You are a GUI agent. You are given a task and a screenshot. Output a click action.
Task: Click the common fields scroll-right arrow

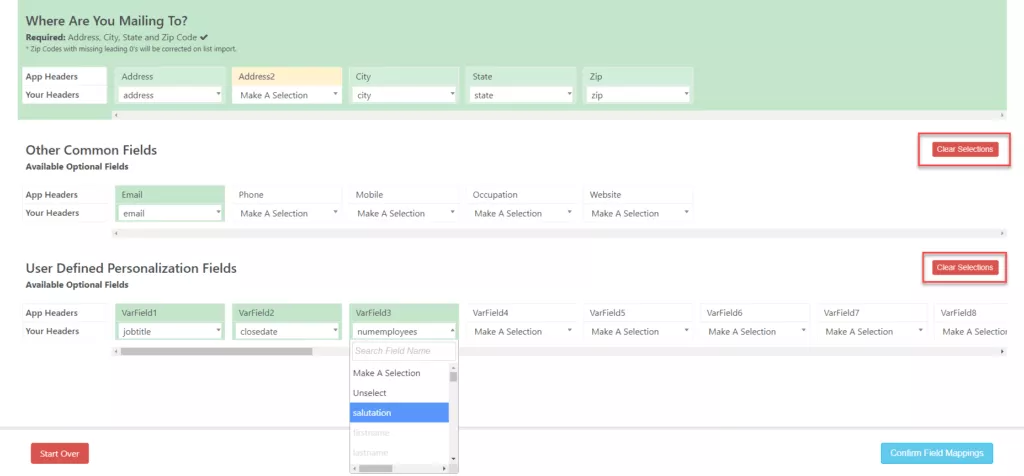pyautogui.click(x=1002, y=233)
